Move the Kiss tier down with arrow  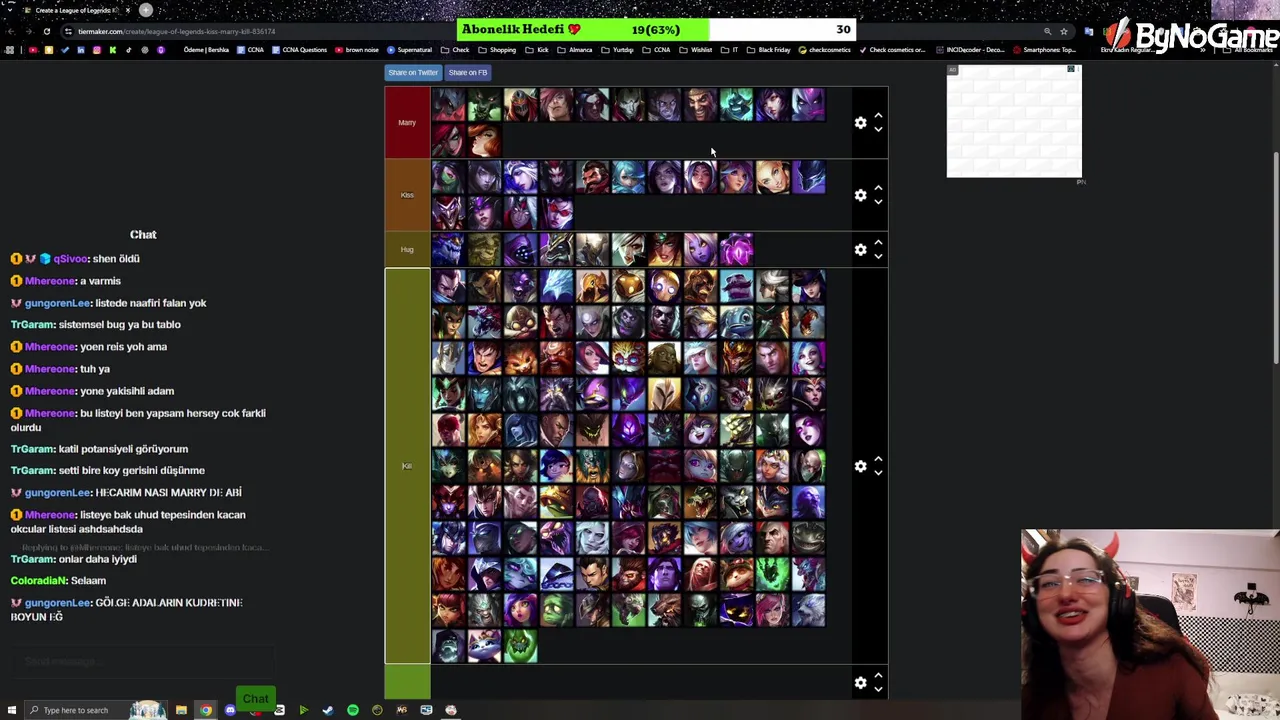tap(878, 202)
